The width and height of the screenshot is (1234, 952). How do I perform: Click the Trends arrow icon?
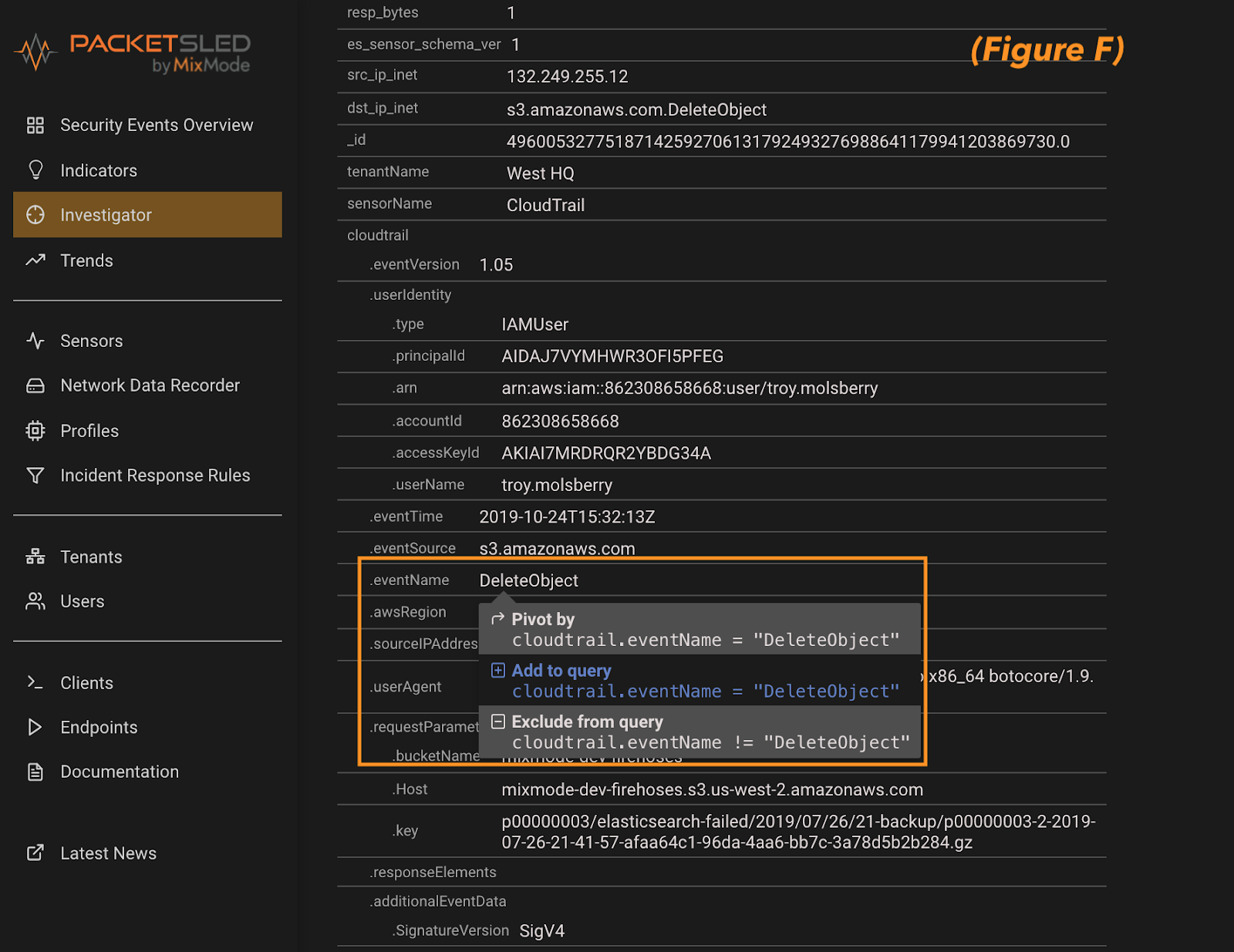pyautogui.click(x=35, y=261)
